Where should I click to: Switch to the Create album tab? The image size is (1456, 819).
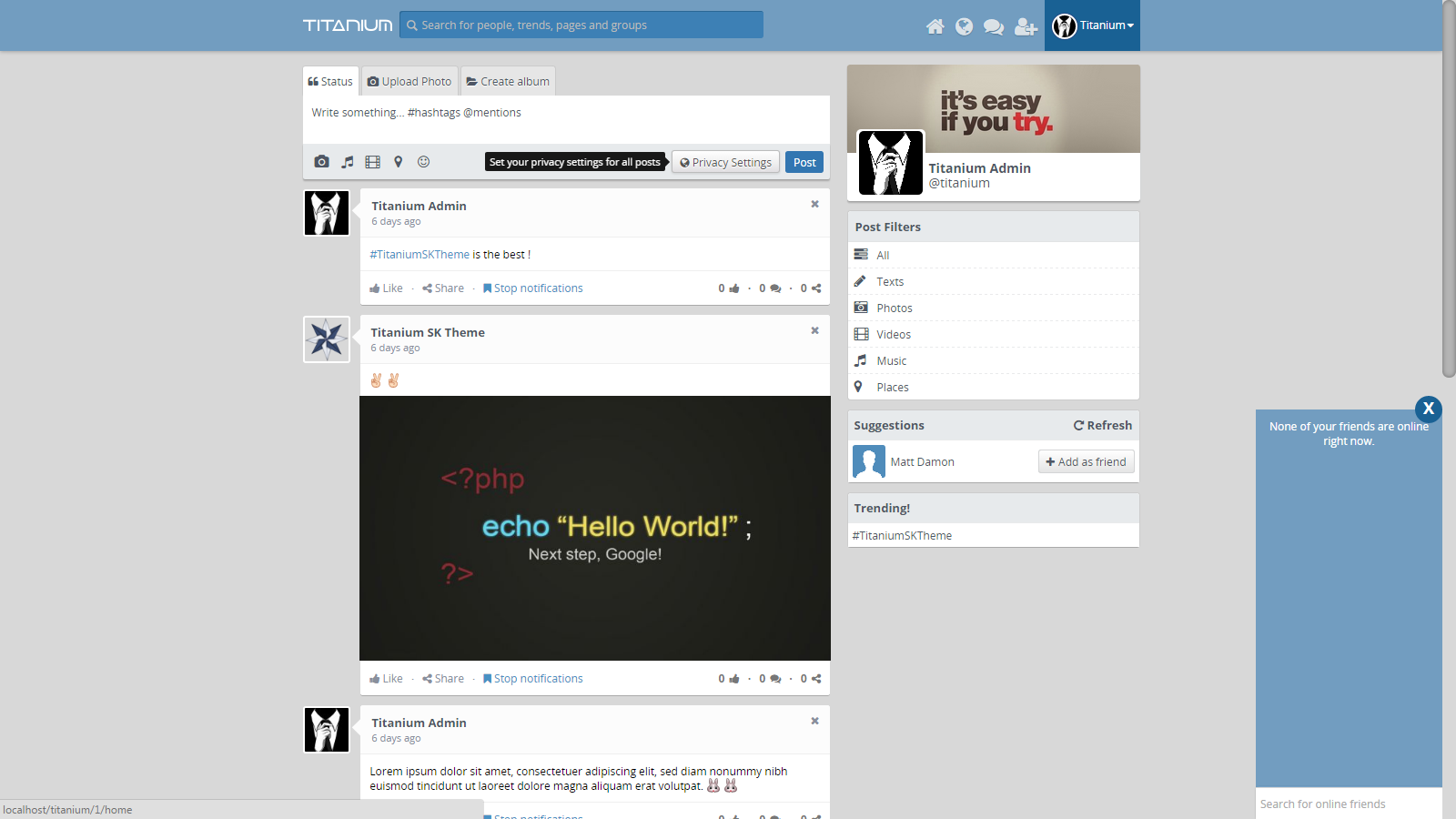click(x=508, y=81)
